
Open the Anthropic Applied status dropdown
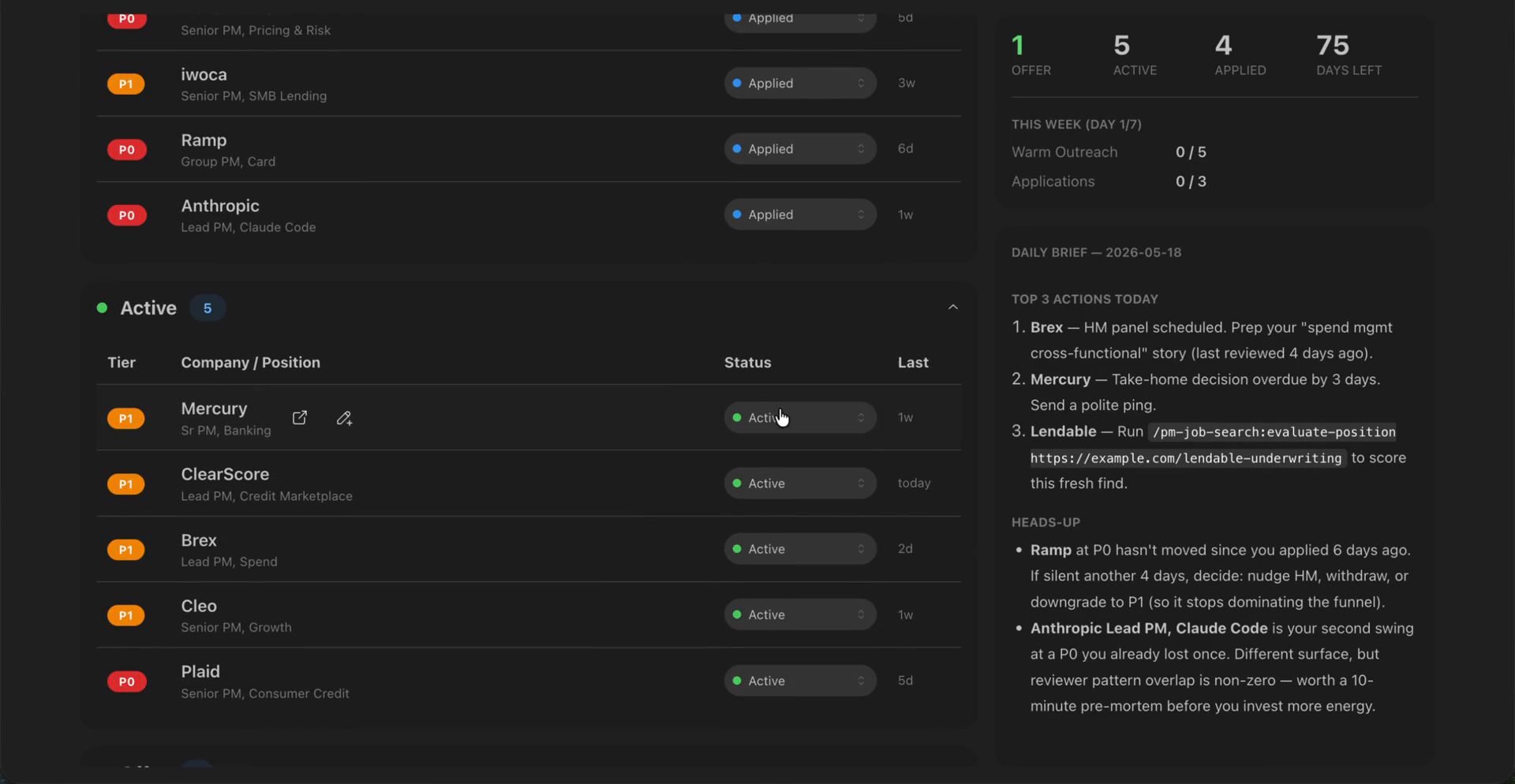[800, 215]
